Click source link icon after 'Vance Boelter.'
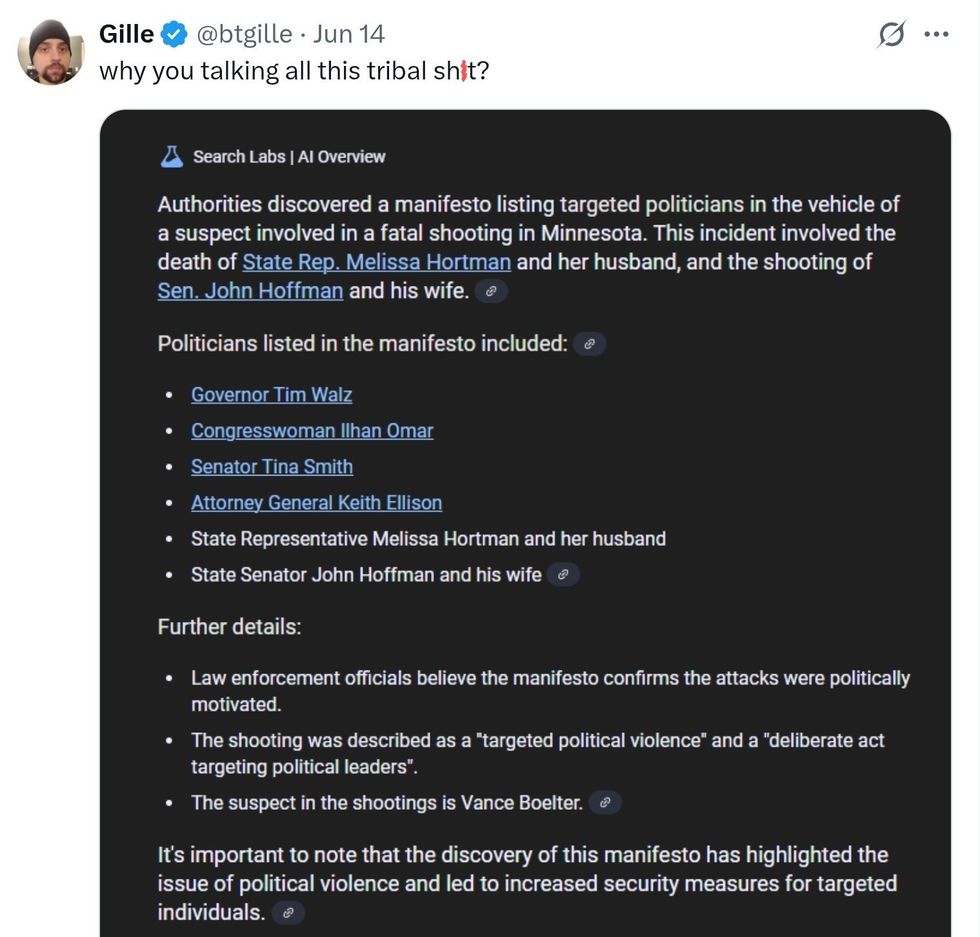 point(605,803)
